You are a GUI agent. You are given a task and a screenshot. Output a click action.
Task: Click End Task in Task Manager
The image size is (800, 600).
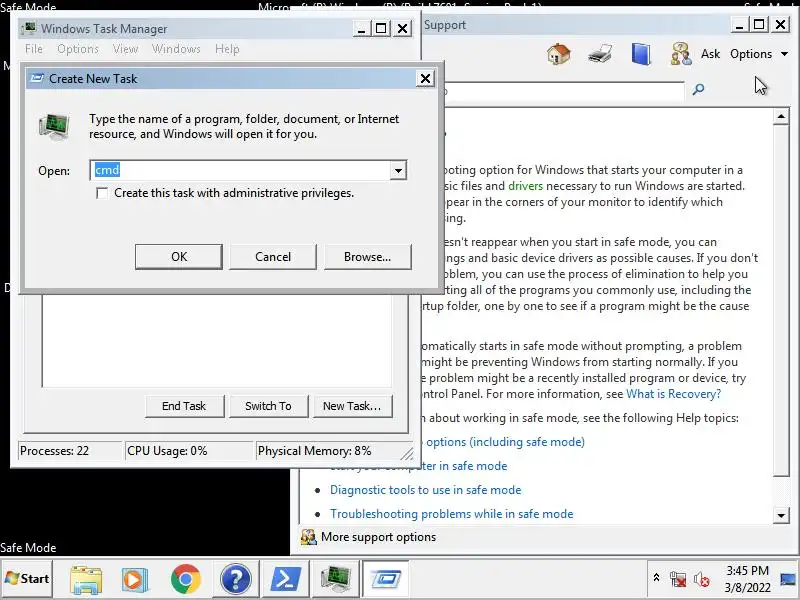click(184, 406)
